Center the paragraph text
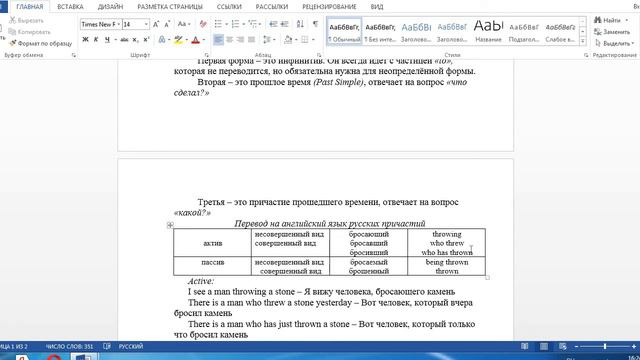Viewport: 640px width, 360px height. [x=229, y=40]
